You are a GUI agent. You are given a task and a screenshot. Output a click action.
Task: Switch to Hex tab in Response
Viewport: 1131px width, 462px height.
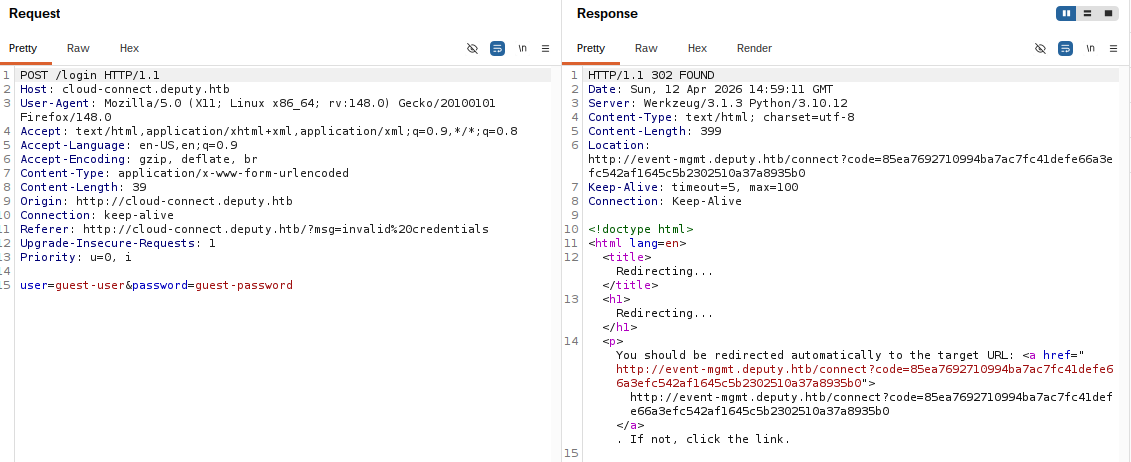point(697,48)
